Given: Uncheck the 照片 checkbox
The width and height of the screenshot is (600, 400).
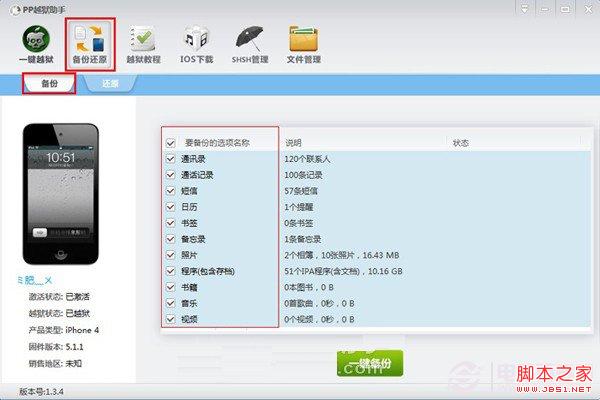Looking at the screenshot, I should pyautogui.click(x=171, y=255).
